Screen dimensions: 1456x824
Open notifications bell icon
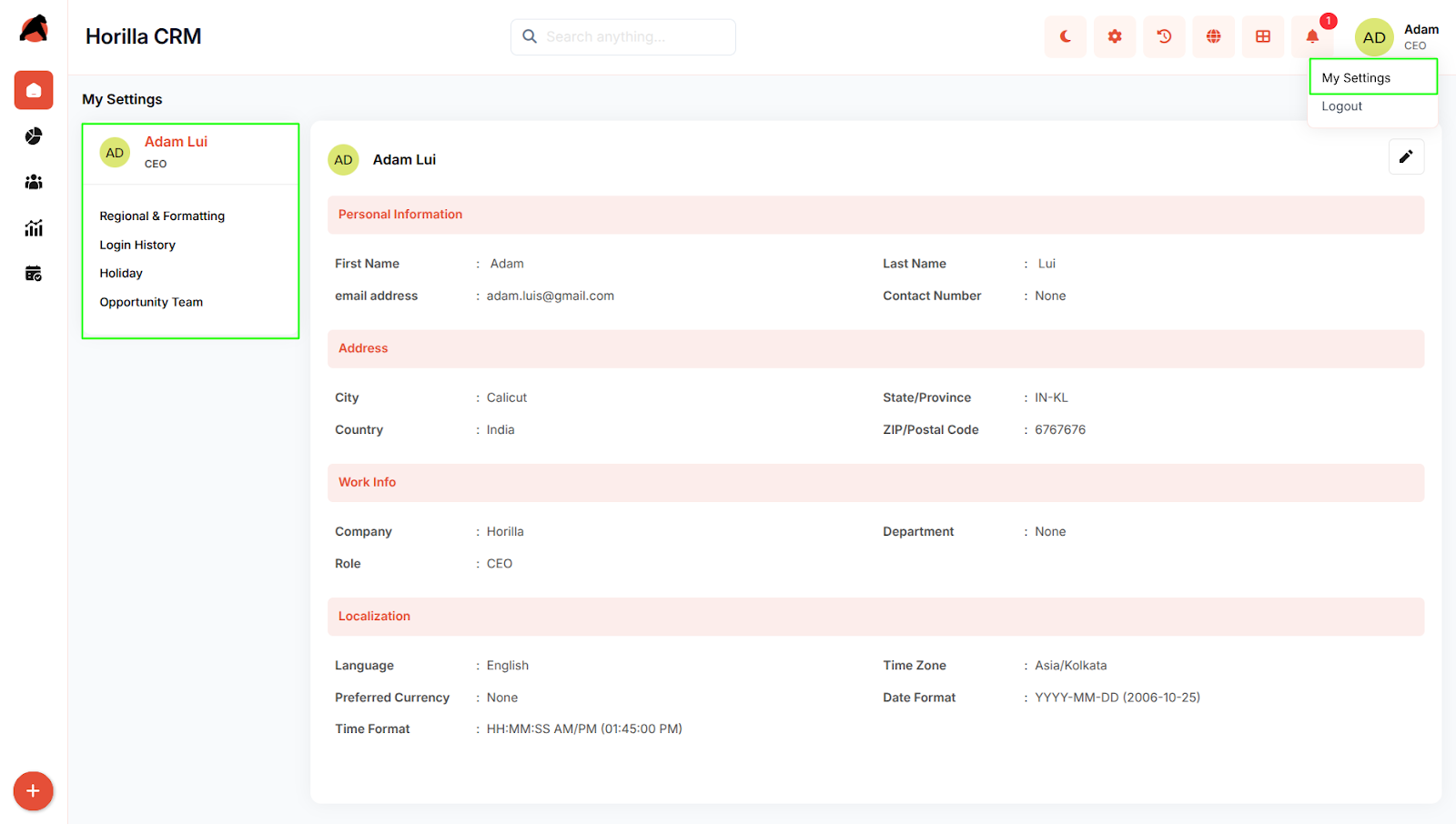point(1312,37)
